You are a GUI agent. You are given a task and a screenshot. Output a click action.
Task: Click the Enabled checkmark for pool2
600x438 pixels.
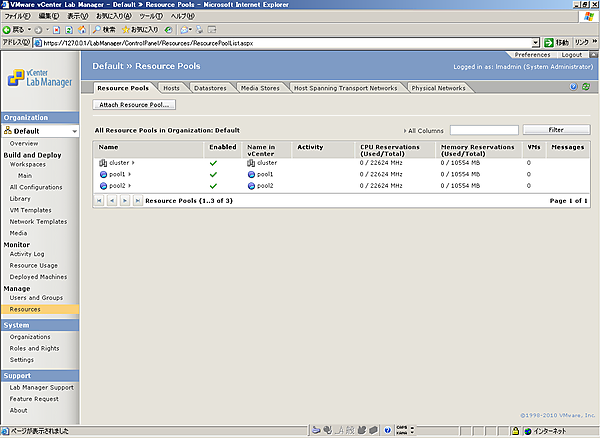[213, 186]
